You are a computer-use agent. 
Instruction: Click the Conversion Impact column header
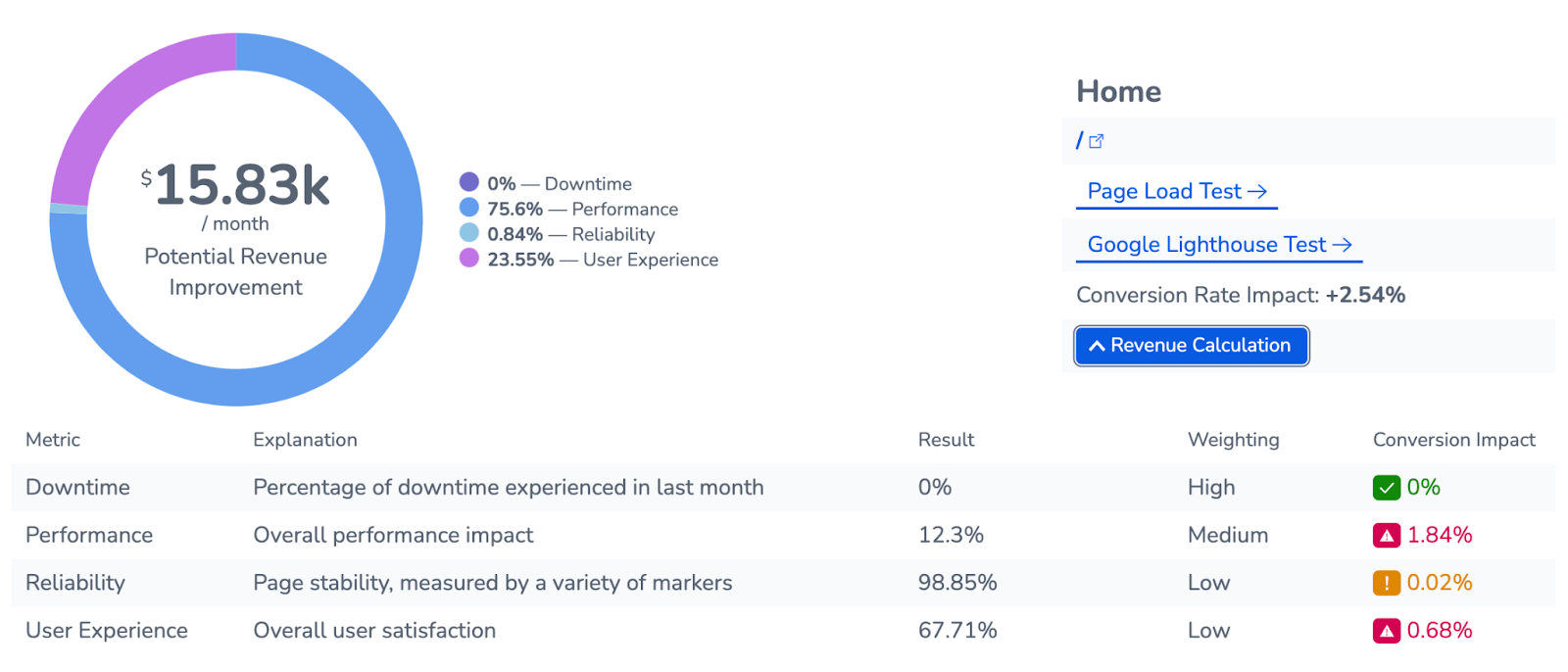(x=1453, y=440)
